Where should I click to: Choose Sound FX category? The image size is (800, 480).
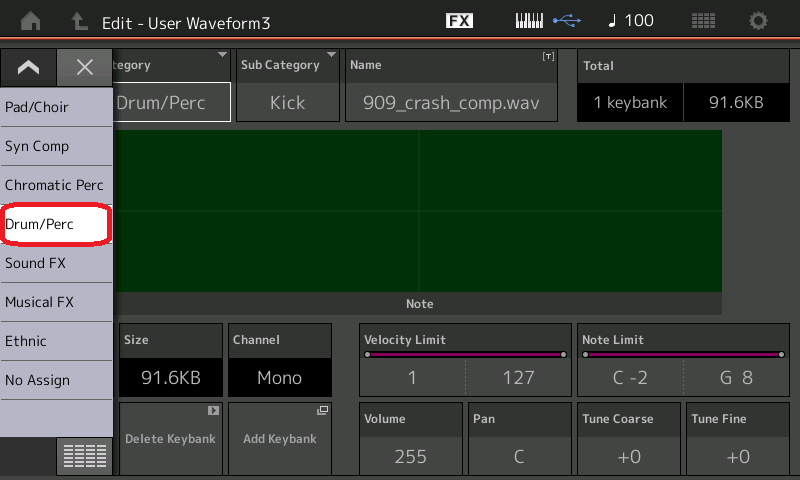point(56,263)
